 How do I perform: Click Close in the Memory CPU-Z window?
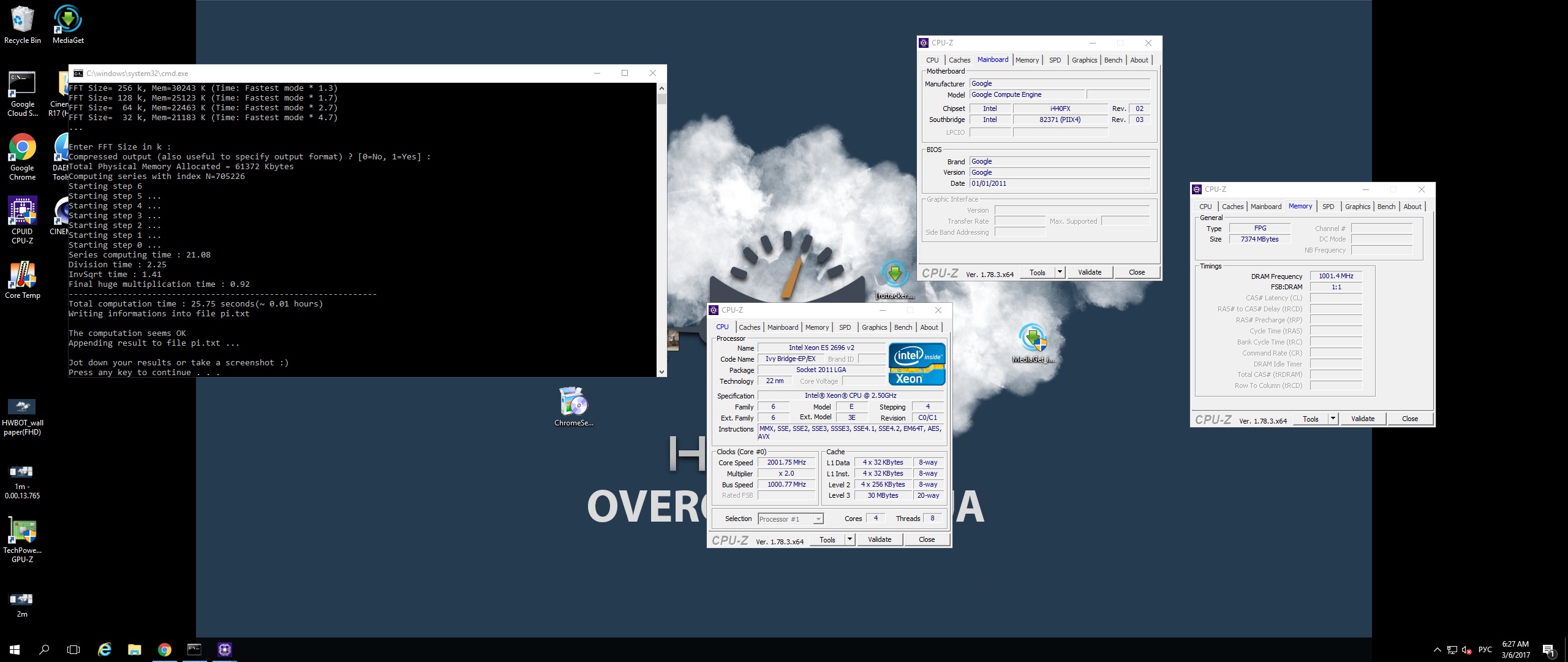pyautogui.click(x=1410, y=419)
